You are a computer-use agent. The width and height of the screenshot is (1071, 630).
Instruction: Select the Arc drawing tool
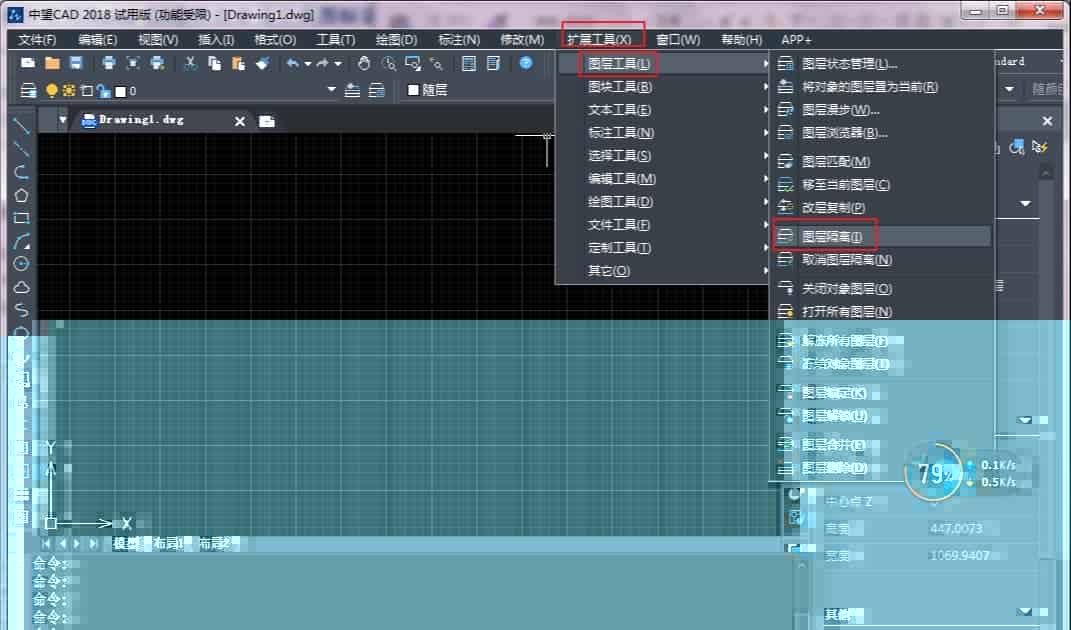pyautogui.click(x=21, y=241)
